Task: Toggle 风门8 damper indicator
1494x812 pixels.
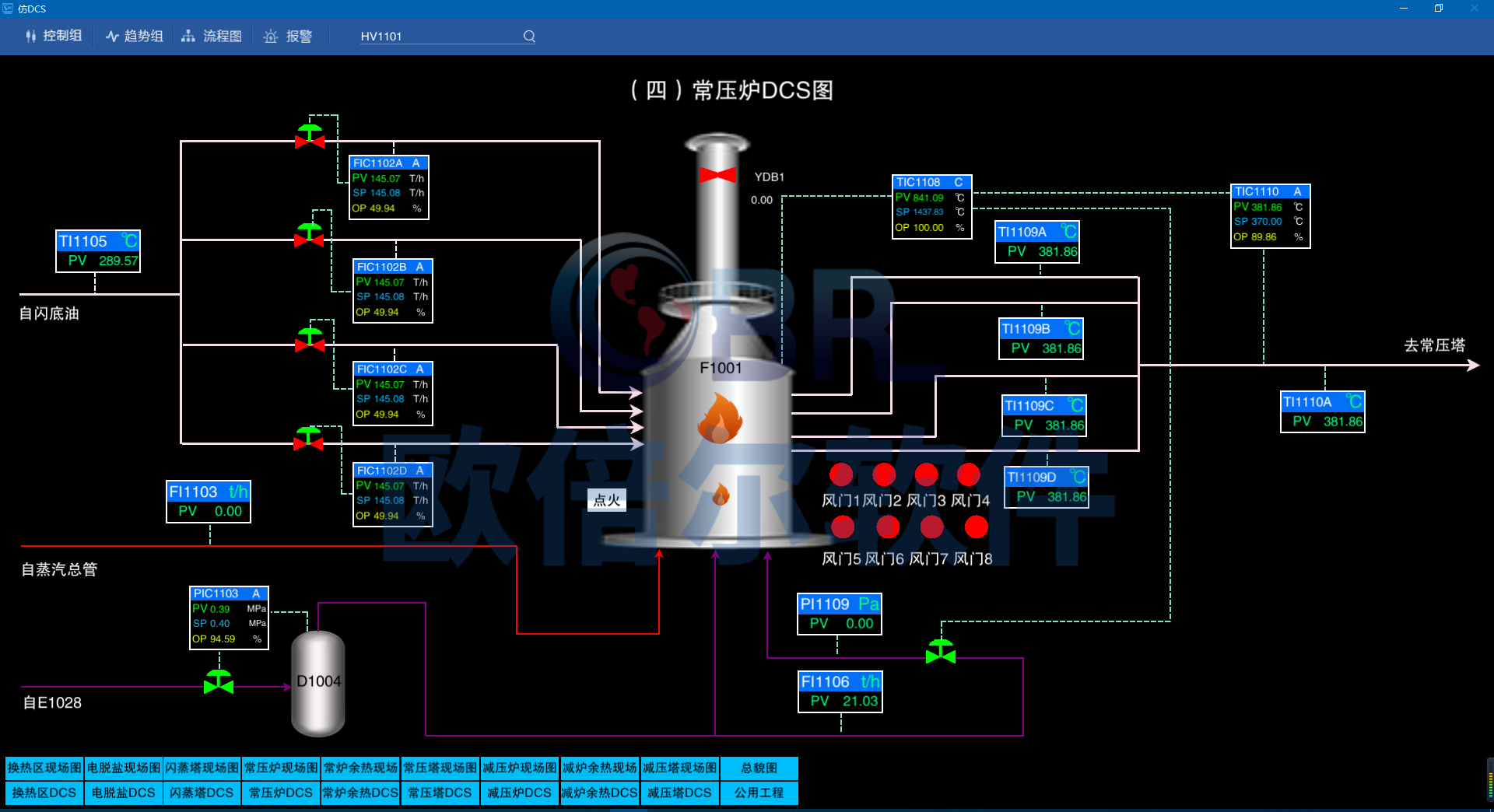Action: 977,527
